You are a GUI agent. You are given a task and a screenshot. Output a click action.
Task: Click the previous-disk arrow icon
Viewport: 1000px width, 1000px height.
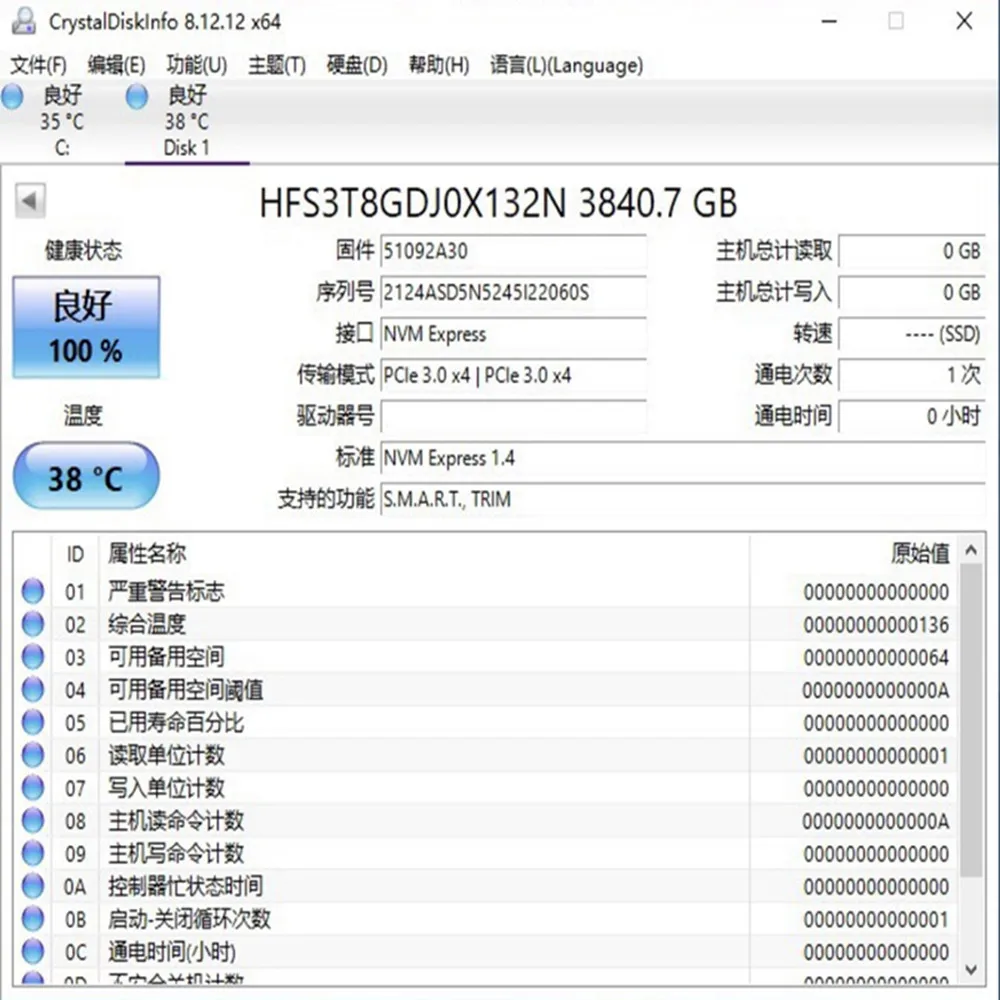[30, 200]
